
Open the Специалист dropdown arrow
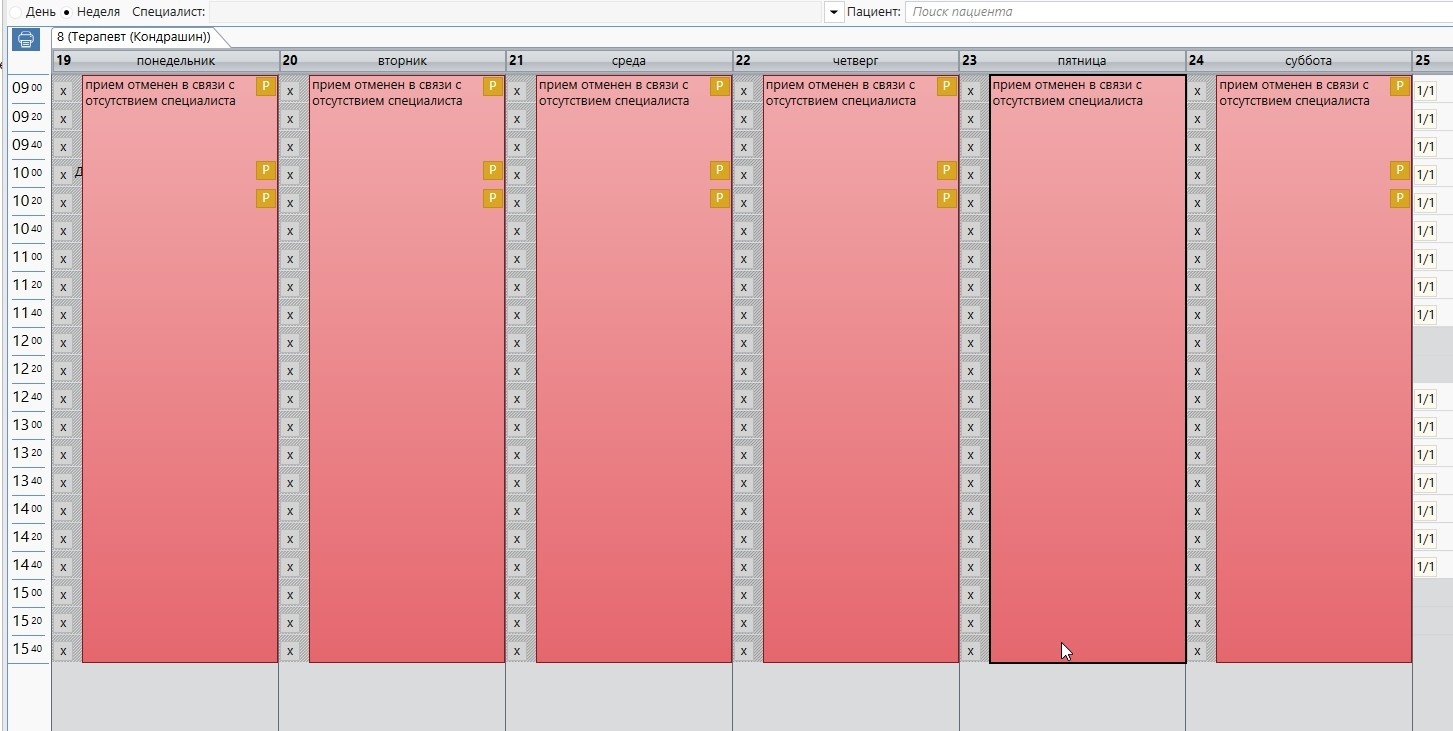pyautogui.click(x=834, y=12)
